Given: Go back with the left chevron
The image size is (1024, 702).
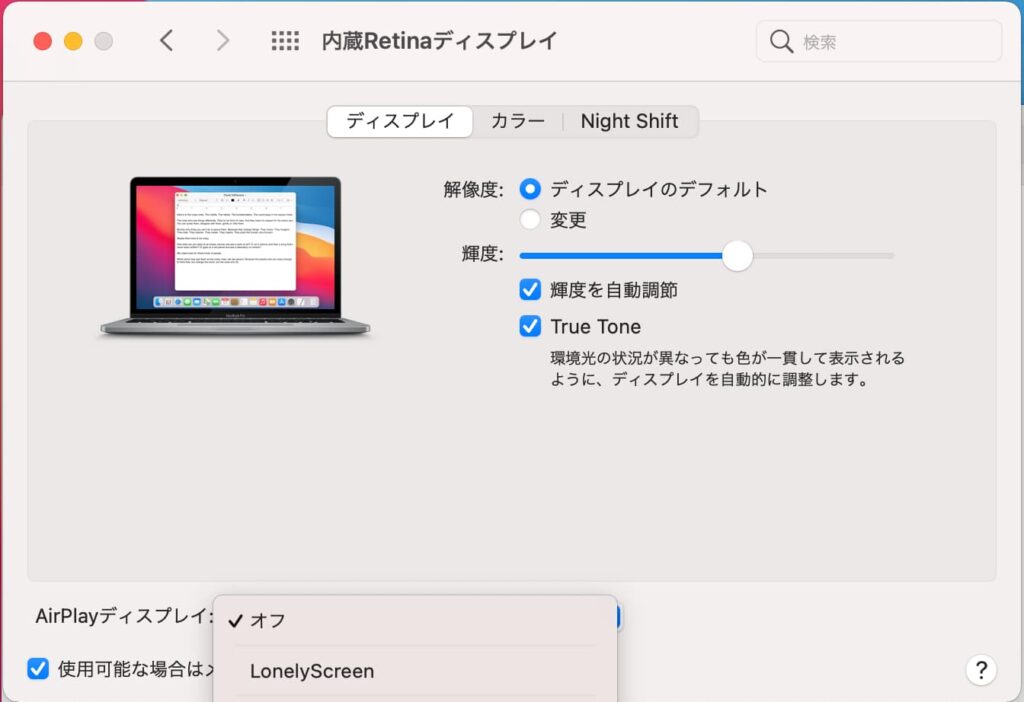Looking at the screenshot, I should [x=167, y=40].
